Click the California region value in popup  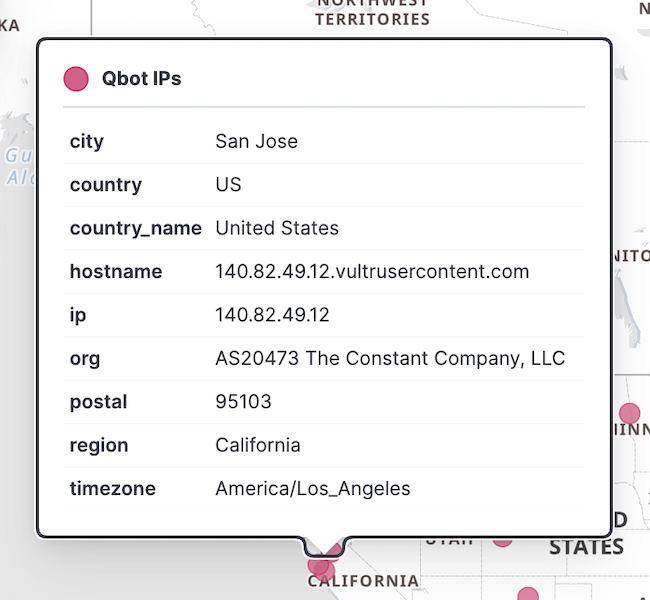(x=258, y=445)
